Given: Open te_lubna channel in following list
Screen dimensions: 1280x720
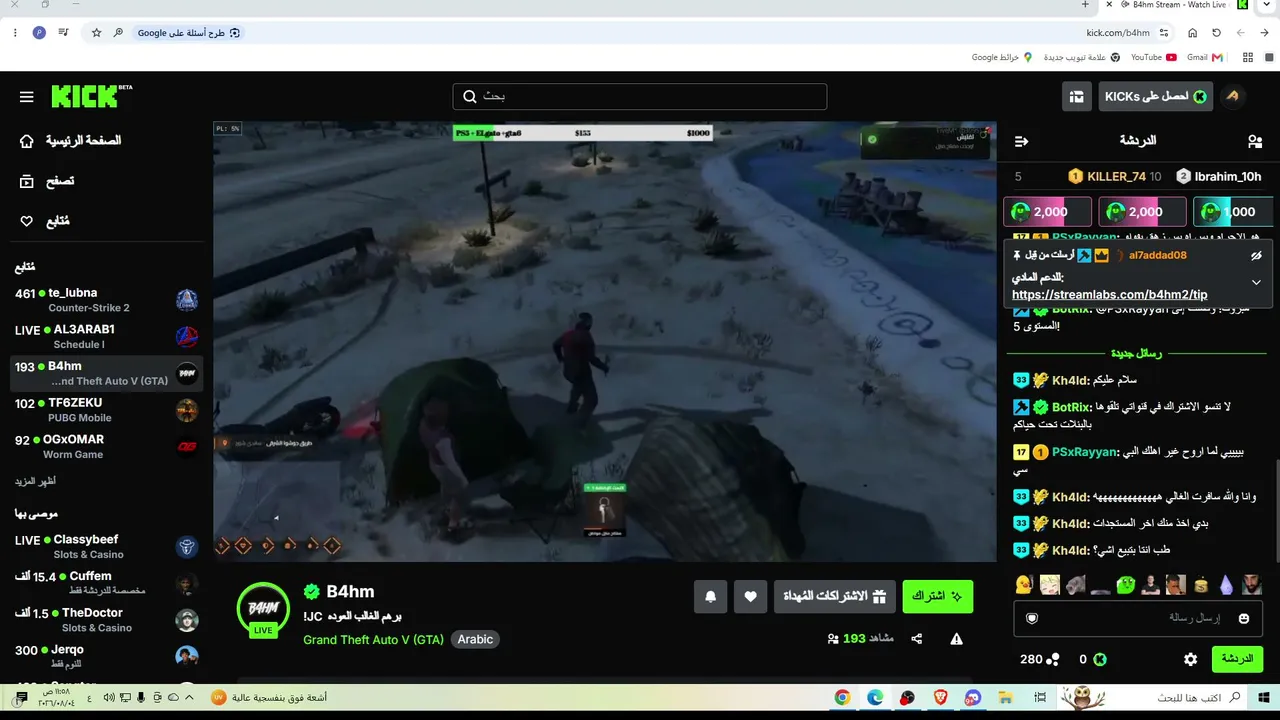Looking at the screenshot, I should (106, 300).
